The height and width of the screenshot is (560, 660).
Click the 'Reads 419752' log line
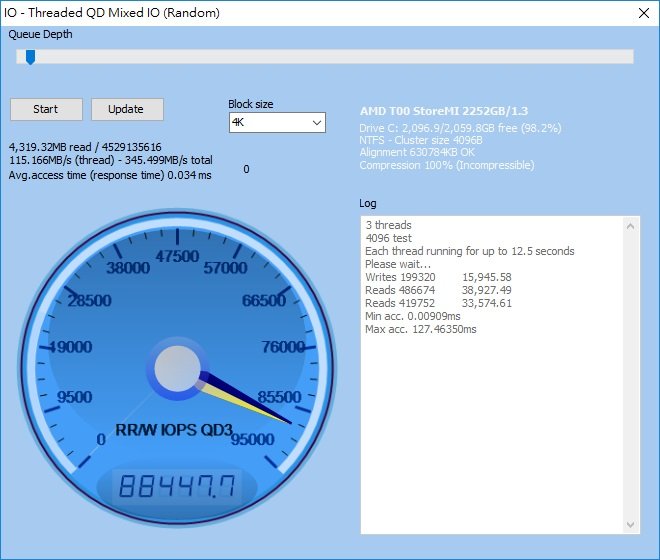pyautogui.click(x=438, y=303)
